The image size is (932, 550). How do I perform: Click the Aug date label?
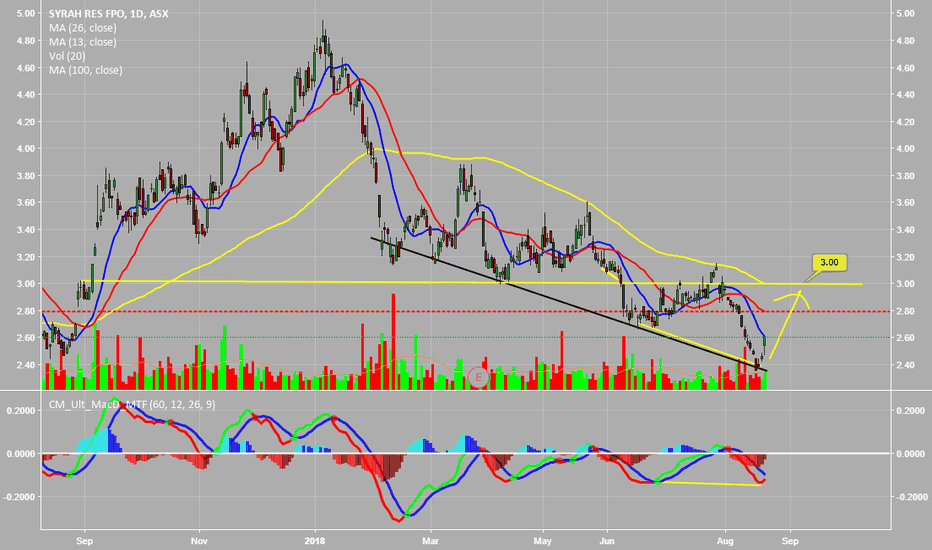pyautogui.click(x=725, y=541)
